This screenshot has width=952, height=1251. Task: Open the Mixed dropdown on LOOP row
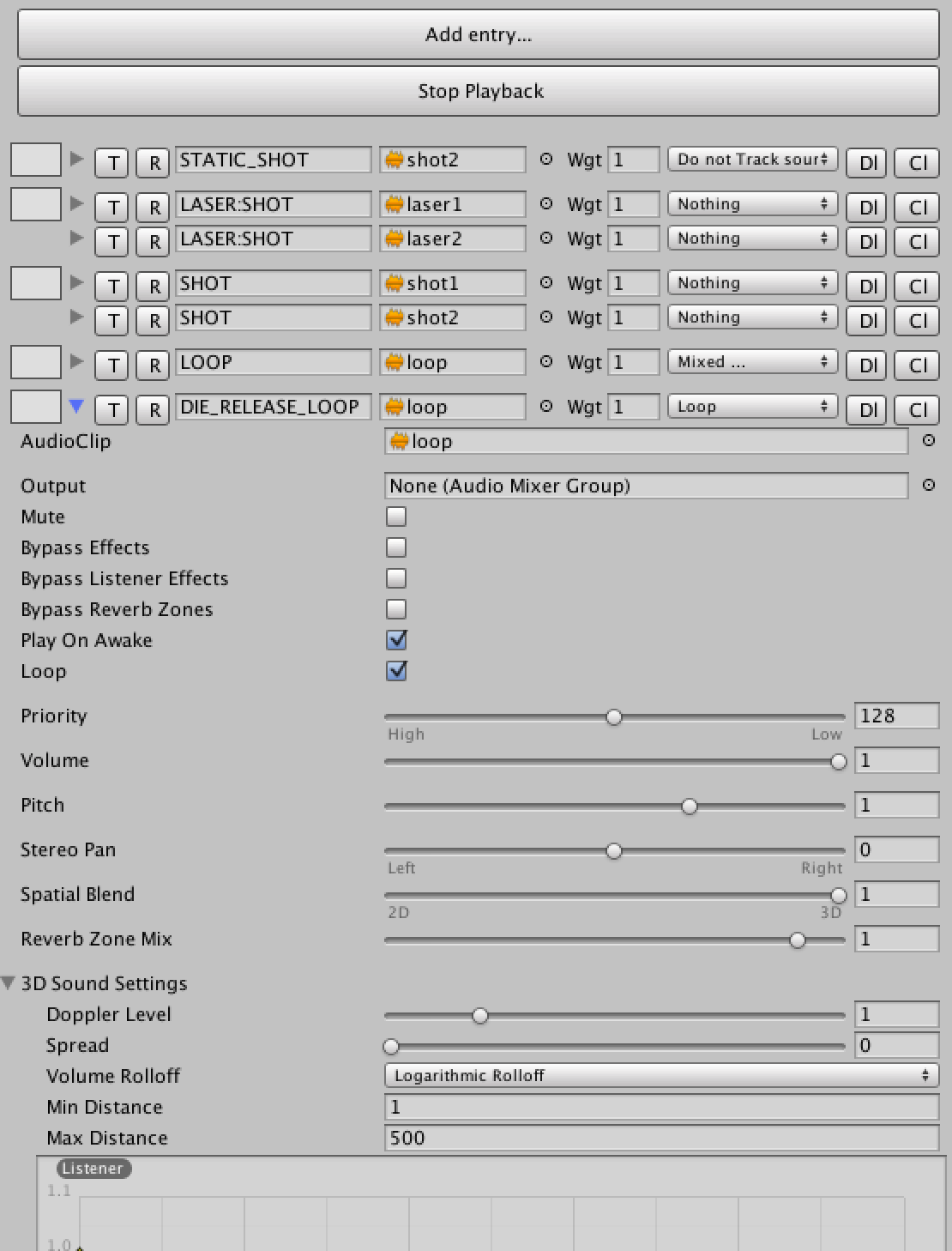(x=752, y=362)
